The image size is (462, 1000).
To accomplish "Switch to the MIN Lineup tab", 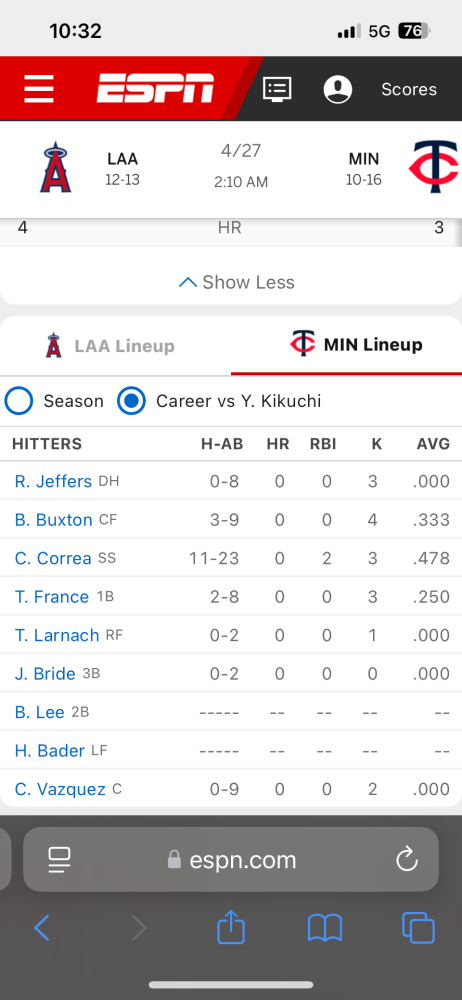I will coord(346,346).
